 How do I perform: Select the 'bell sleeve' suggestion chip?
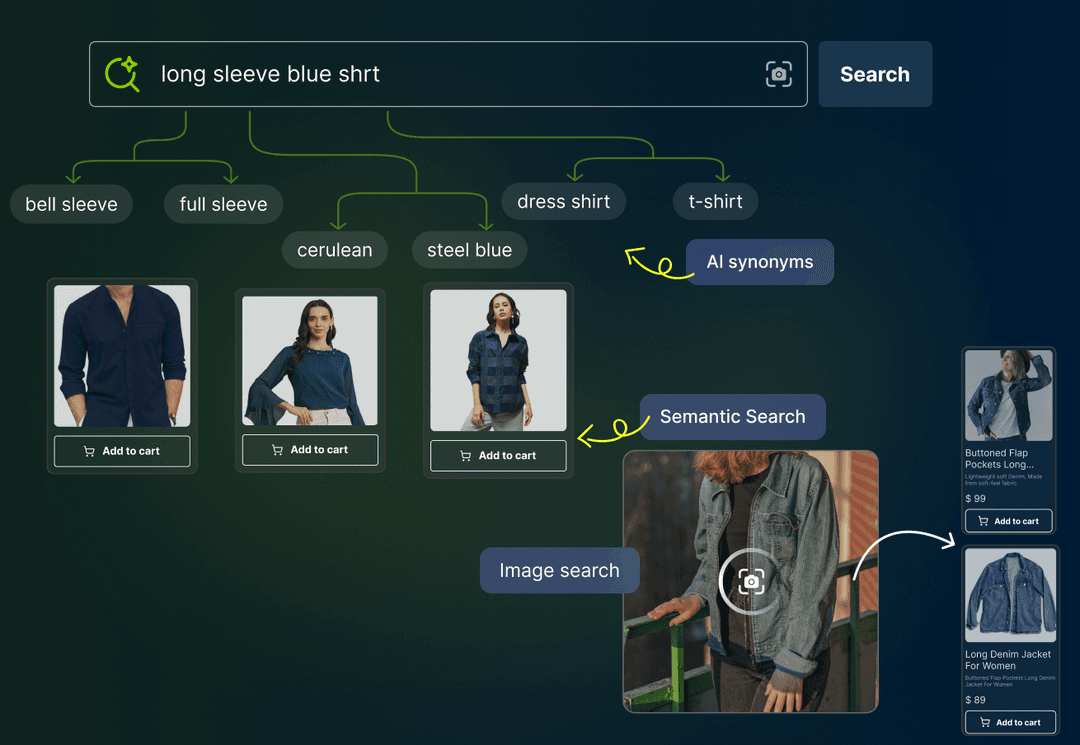pos(71,204)
